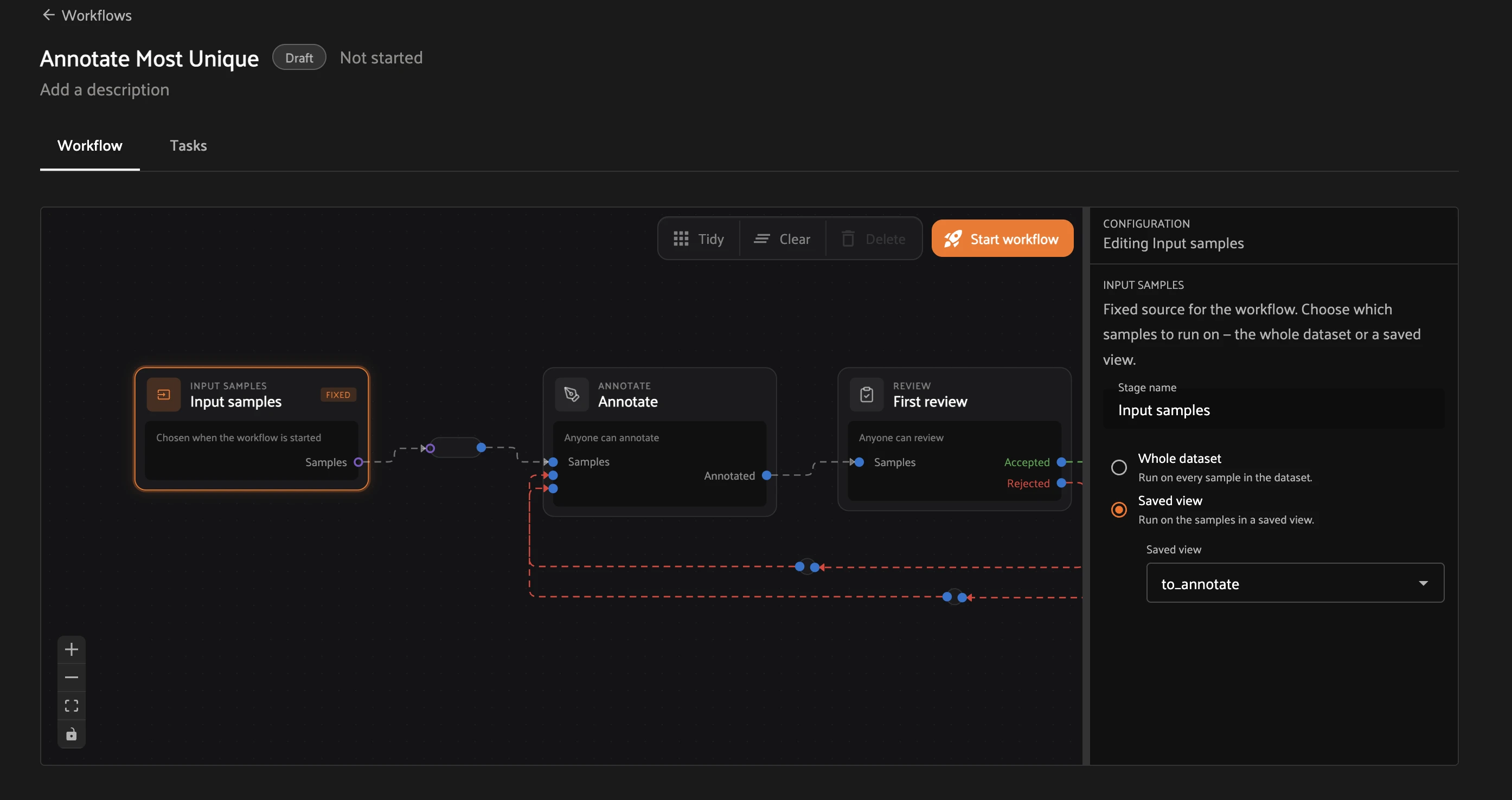Open the Saved view dropdown showing to_annotate
Screen dimensions: 1512x800
pyautogui.click(x=1295, y=583)
